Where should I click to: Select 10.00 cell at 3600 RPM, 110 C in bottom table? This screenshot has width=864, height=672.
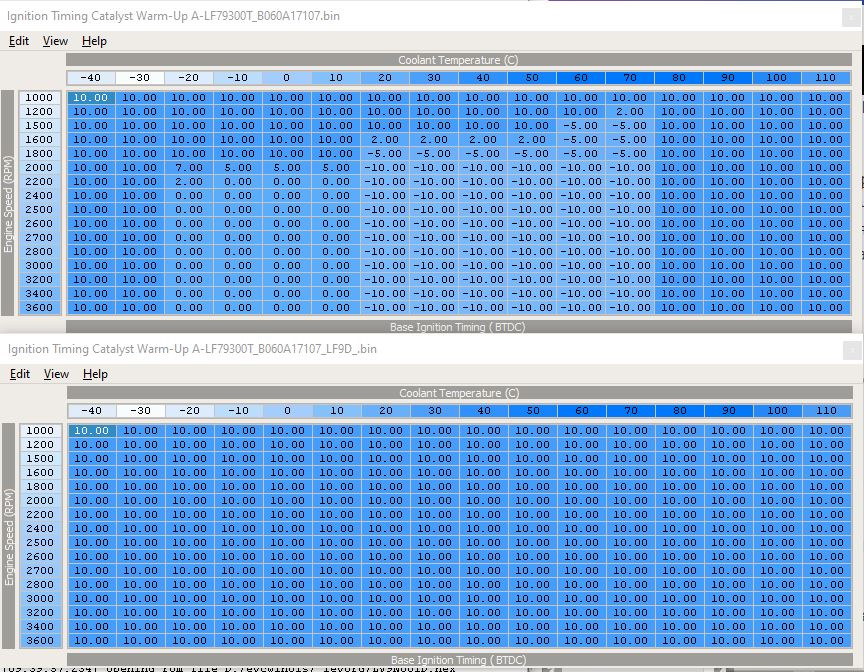click(827, 640)
